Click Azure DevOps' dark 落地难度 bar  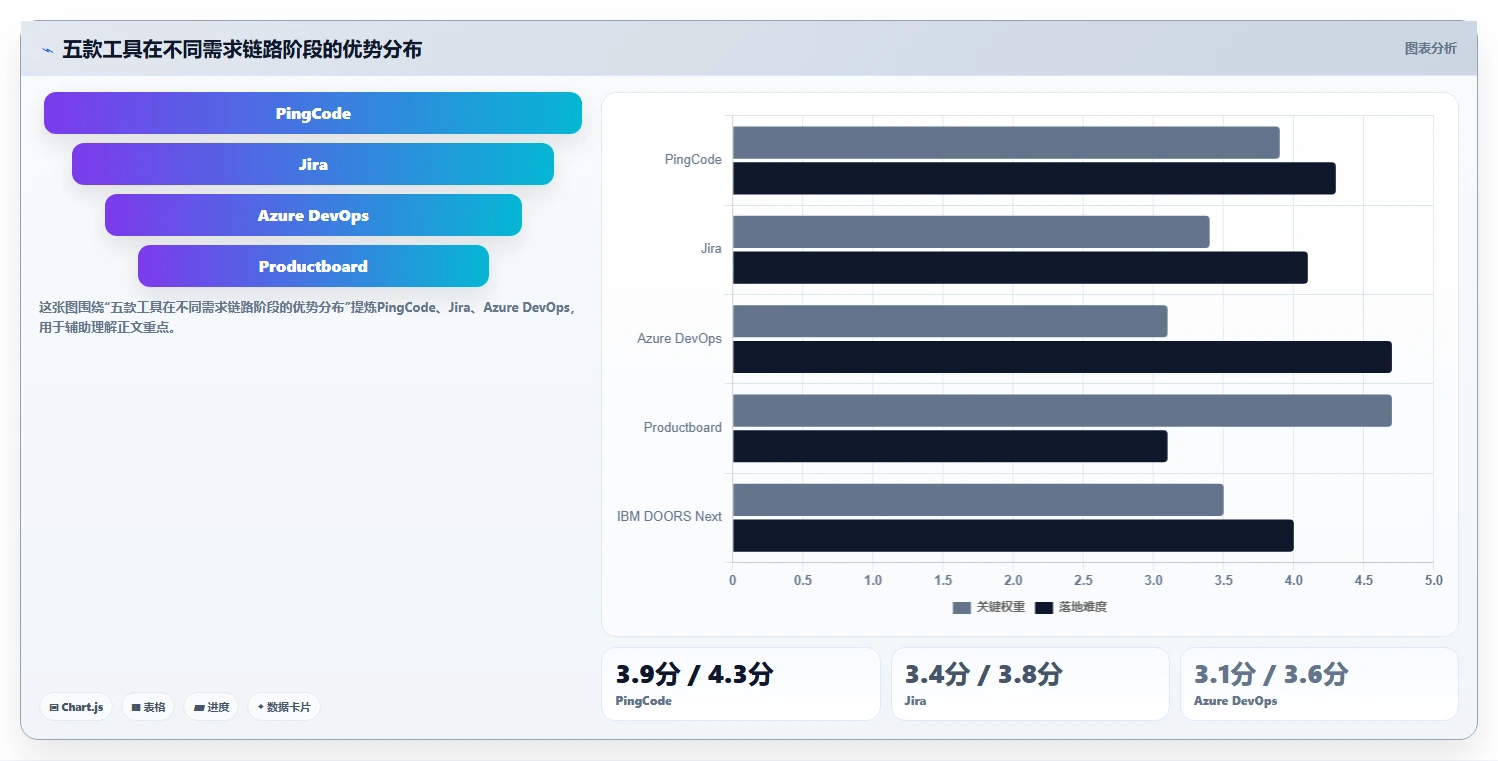1062,357
